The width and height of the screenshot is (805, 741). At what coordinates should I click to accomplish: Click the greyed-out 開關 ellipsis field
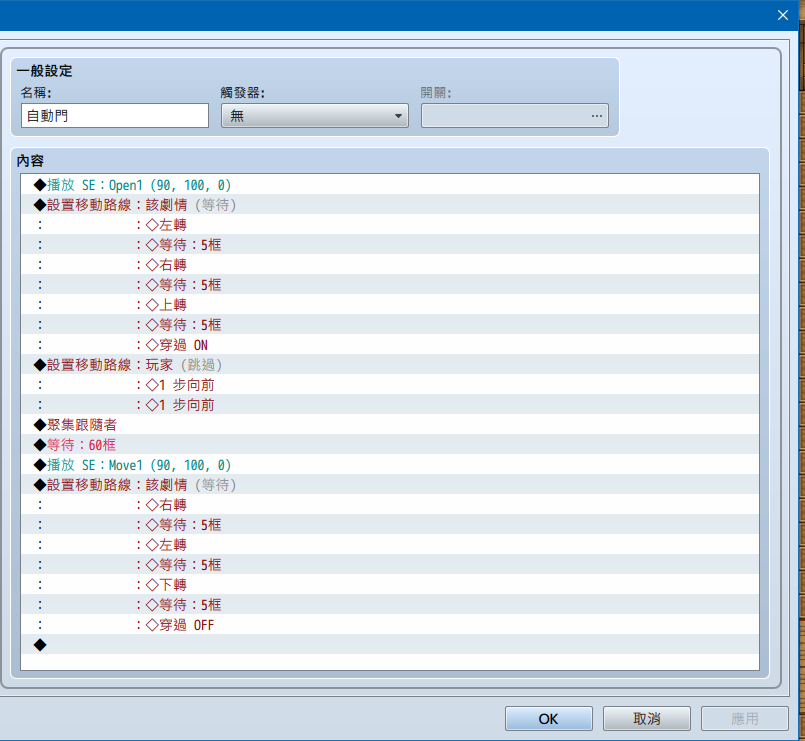click(514, 116)
